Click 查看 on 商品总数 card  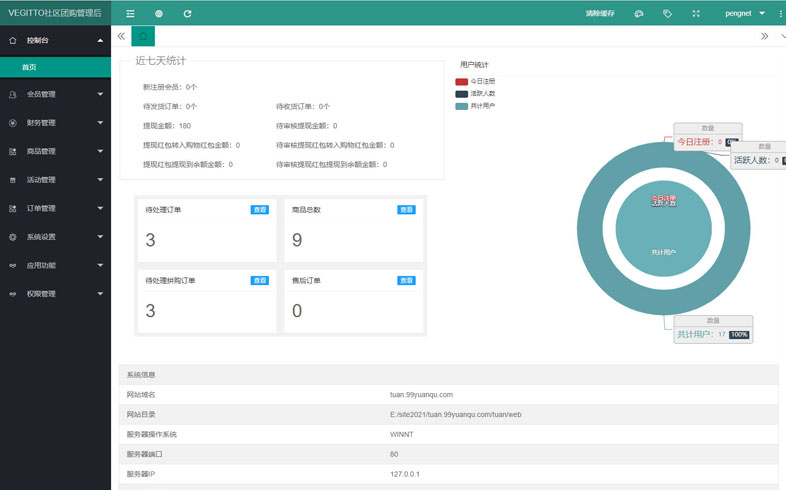click(407, 210)
